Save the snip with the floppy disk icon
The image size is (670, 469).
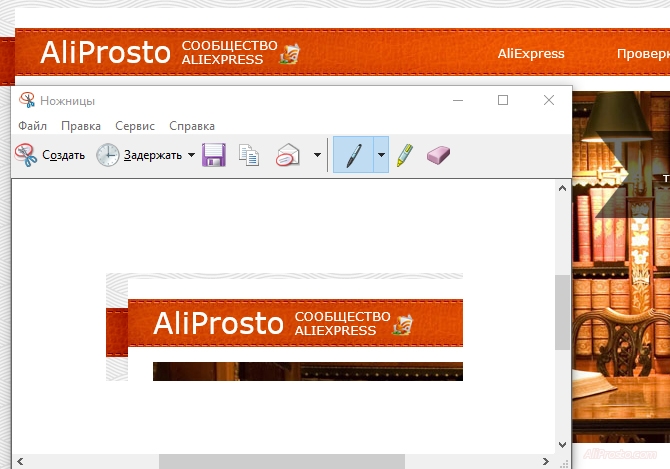click(213, 155)
